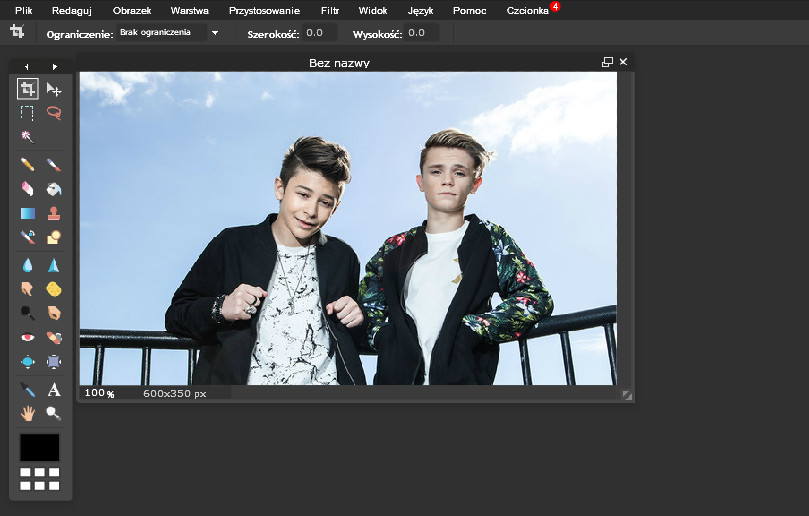
Task: Select the Gradient tool
Action: tap(28, 213)
